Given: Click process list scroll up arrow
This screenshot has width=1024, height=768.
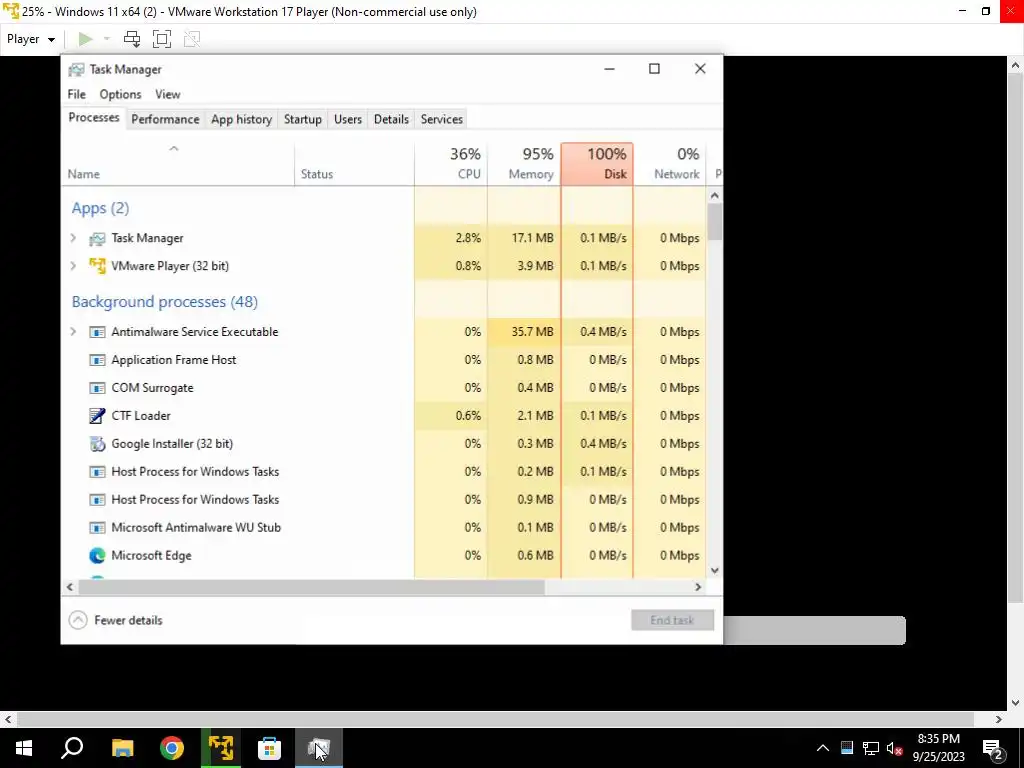Looking at the screenshot, I should click(714, 195).
